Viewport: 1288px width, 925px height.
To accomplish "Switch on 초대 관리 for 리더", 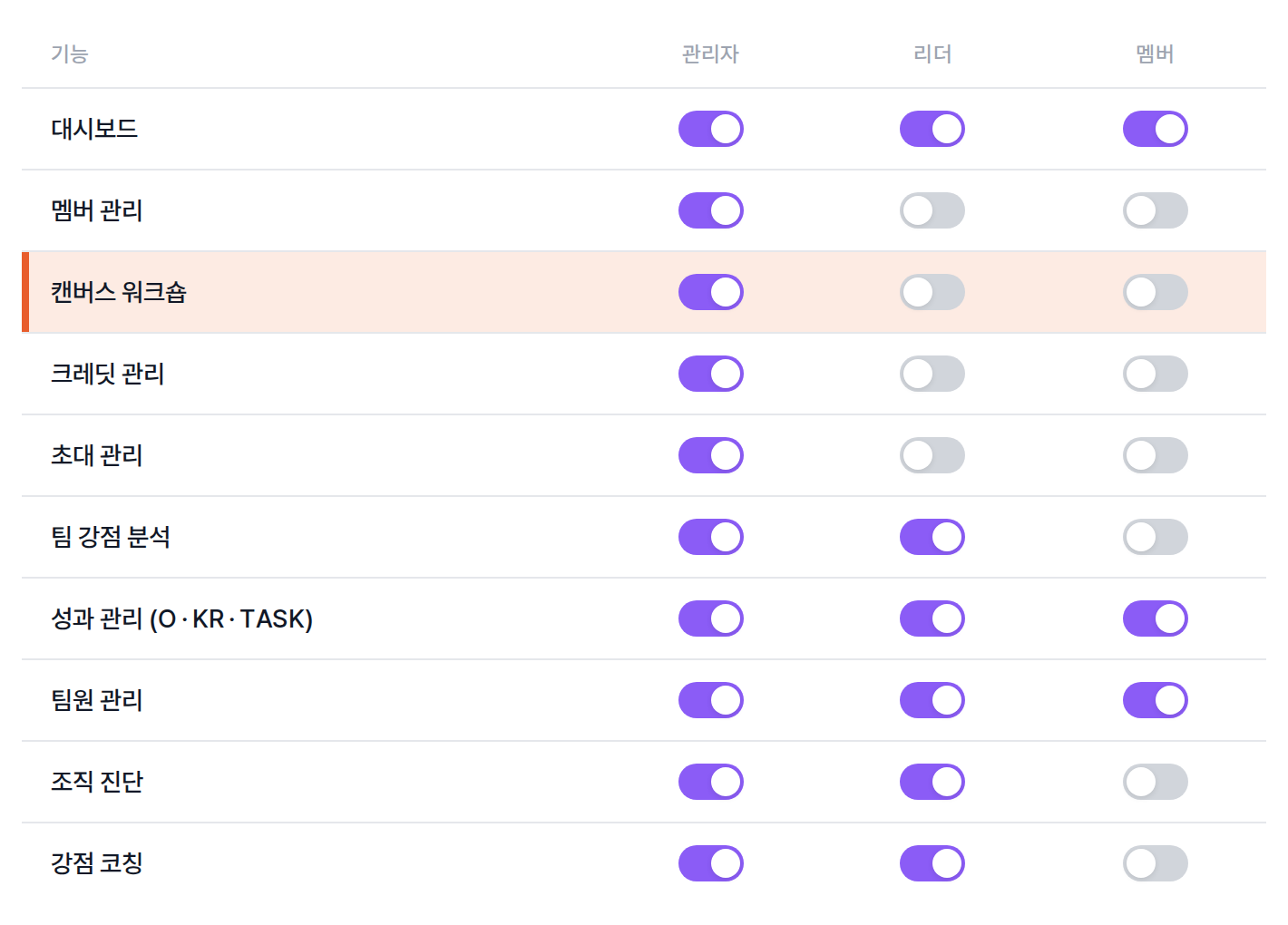I will tap(932, 455).
